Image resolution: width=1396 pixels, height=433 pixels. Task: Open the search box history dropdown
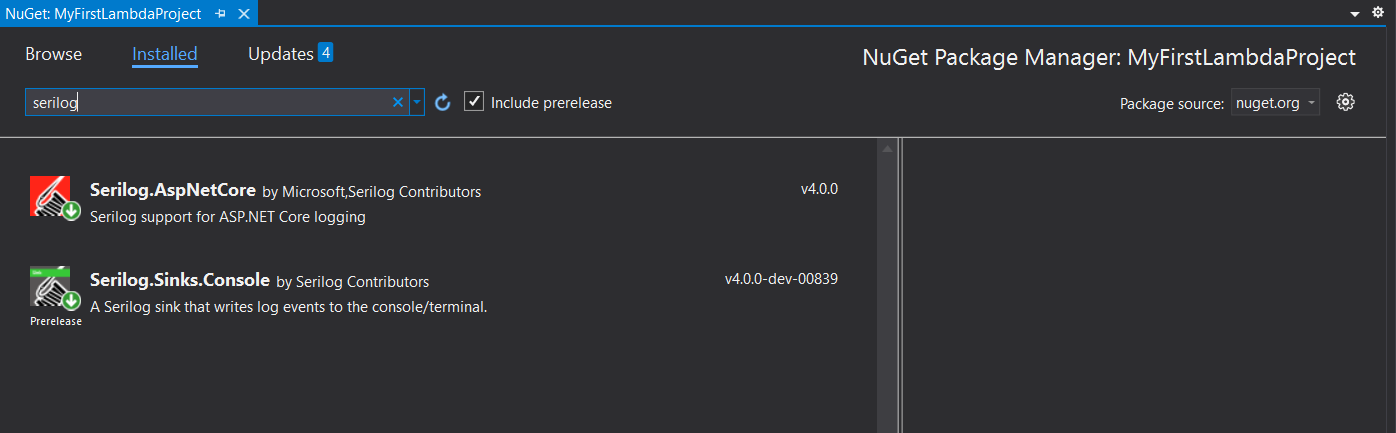tap(418, 102)
